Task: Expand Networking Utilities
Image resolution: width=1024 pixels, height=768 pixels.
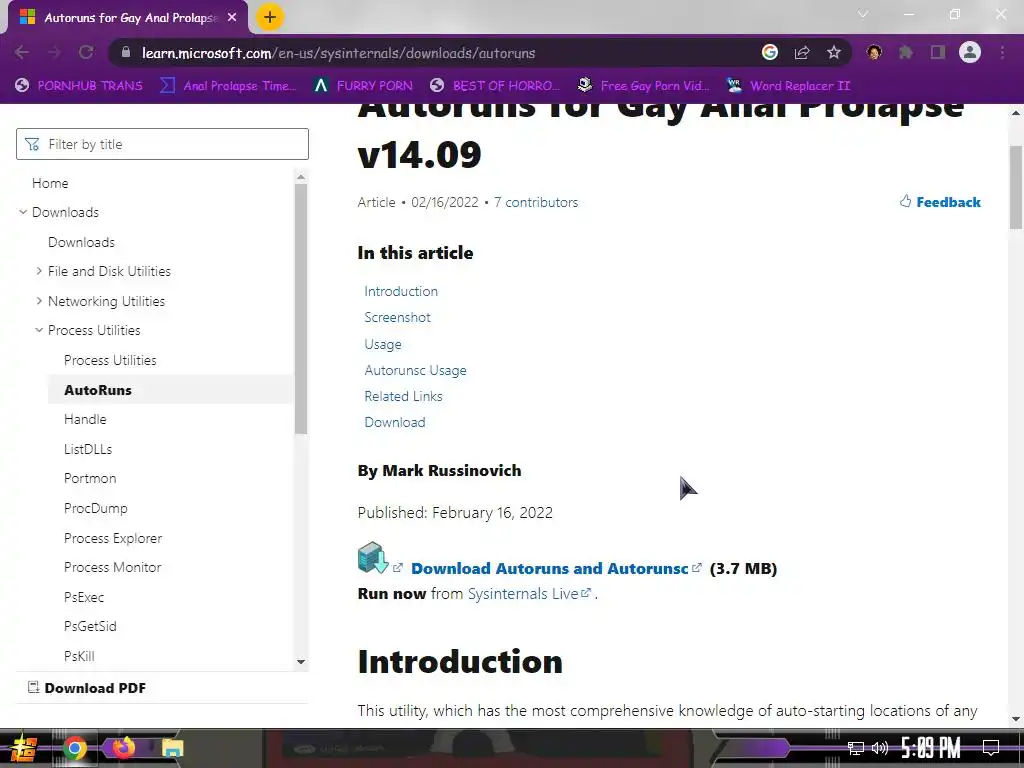Action: coord(39,300)
